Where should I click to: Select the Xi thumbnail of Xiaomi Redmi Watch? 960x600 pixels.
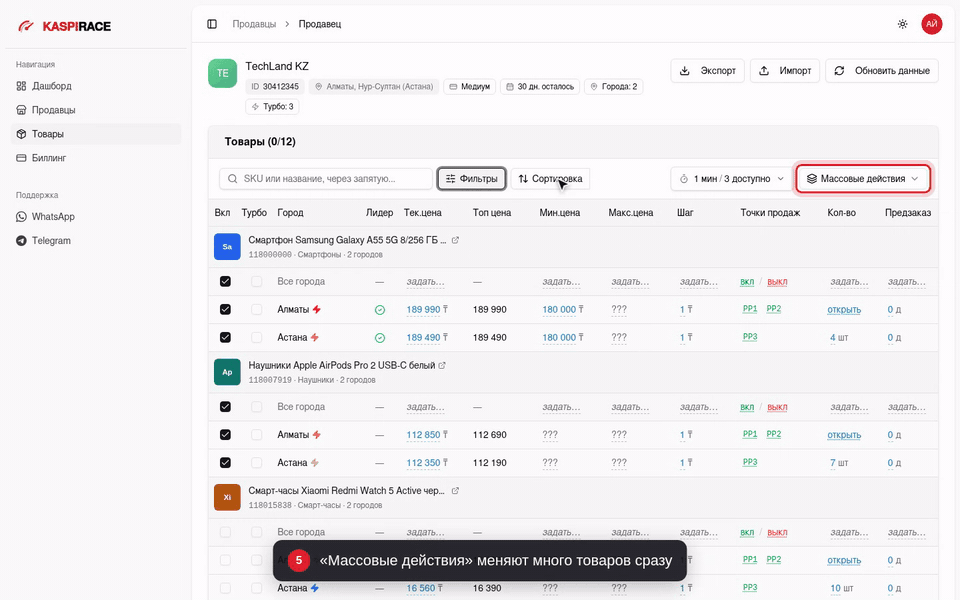click(227, 497)
